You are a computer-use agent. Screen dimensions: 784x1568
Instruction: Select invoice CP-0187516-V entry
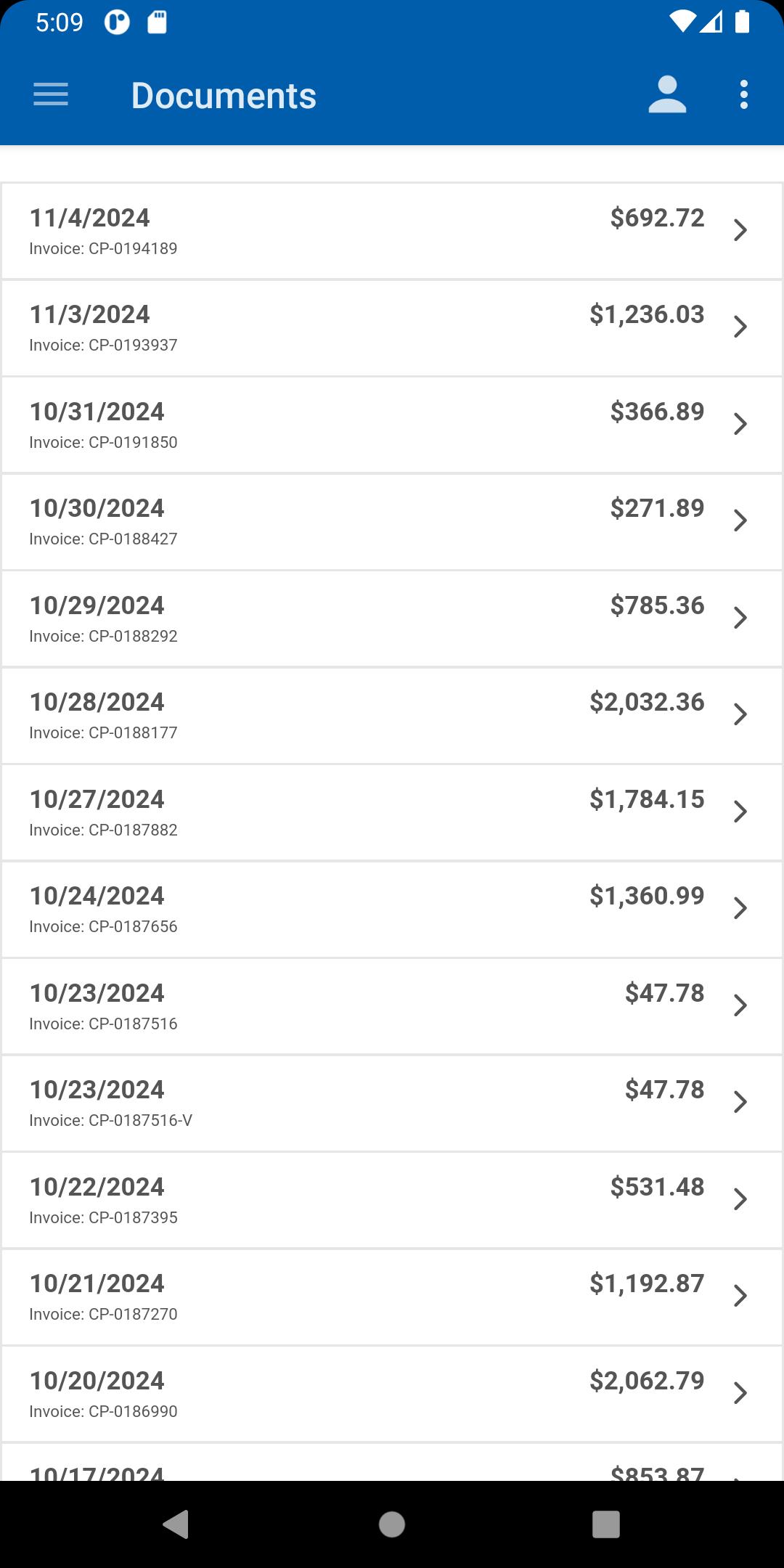coord(392,1103)
